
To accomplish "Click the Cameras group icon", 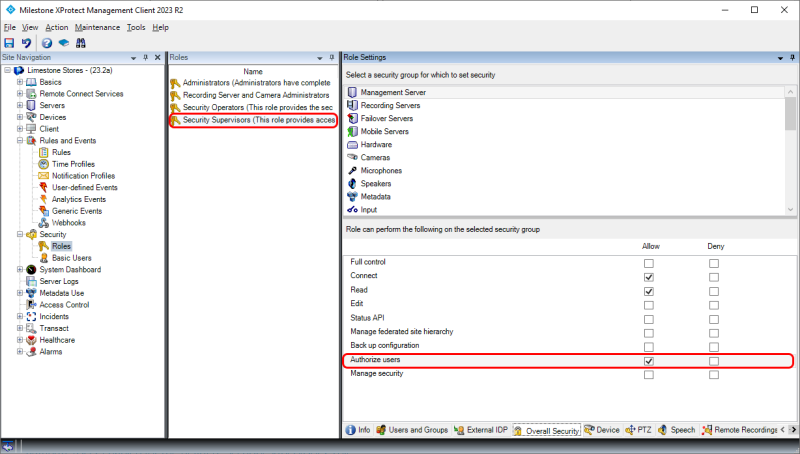I will [352, 157].
